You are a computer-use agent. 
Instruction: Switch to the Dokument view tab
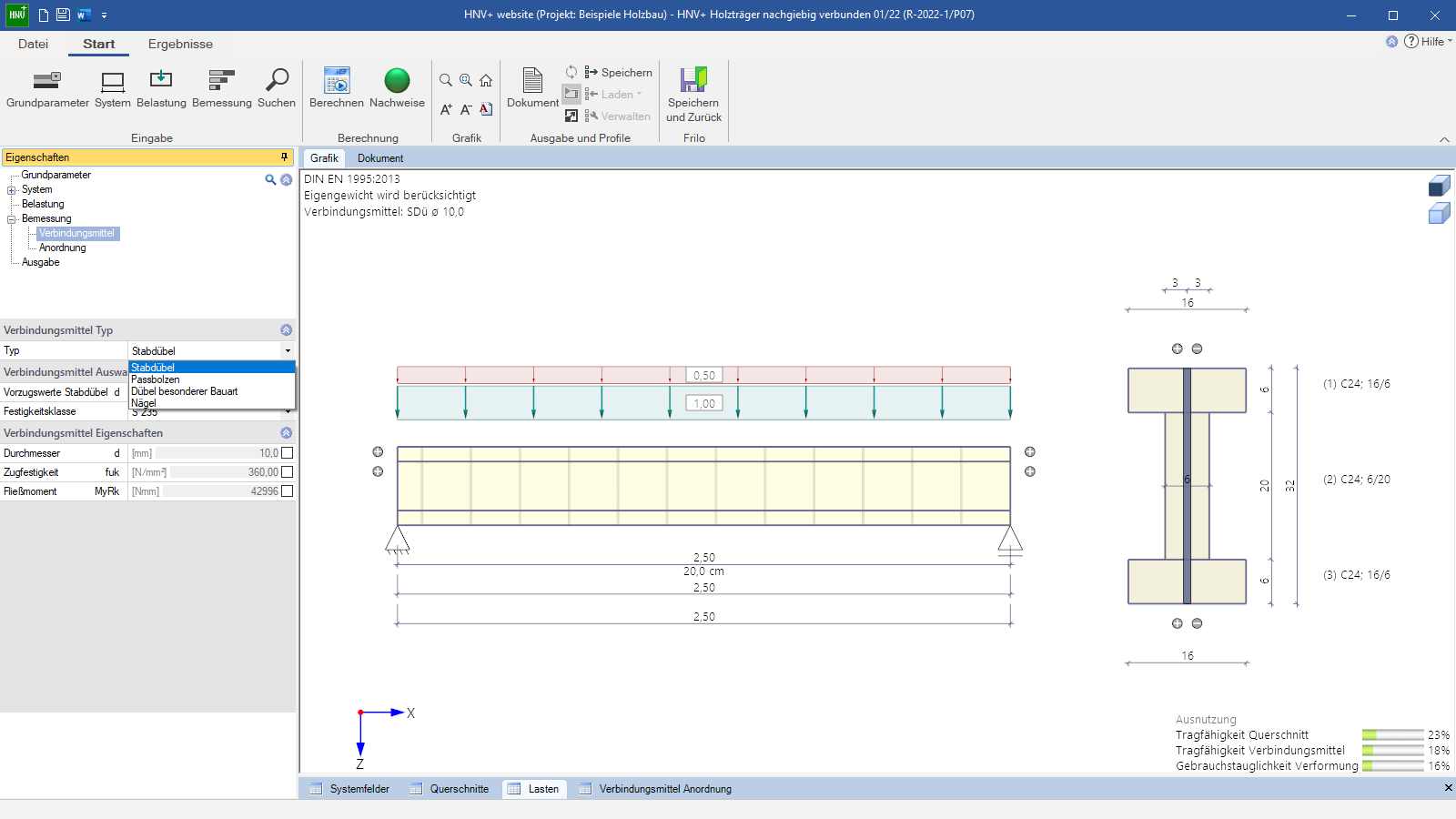click(x=380, y=158)
